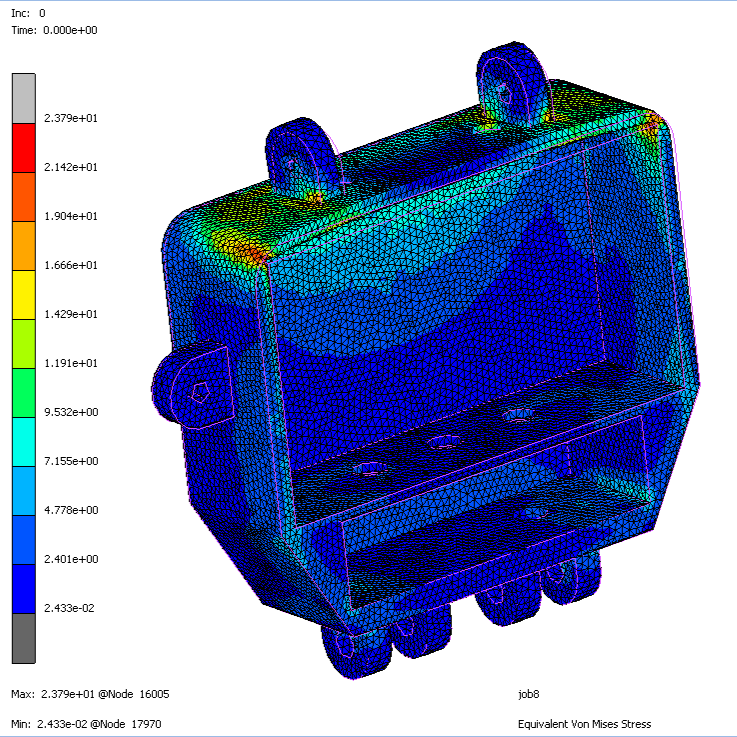Image resolution: width=737 pixels, height=737 pixels.
Task: Click the Inc: 0 increment label
Action: point(28,13)
